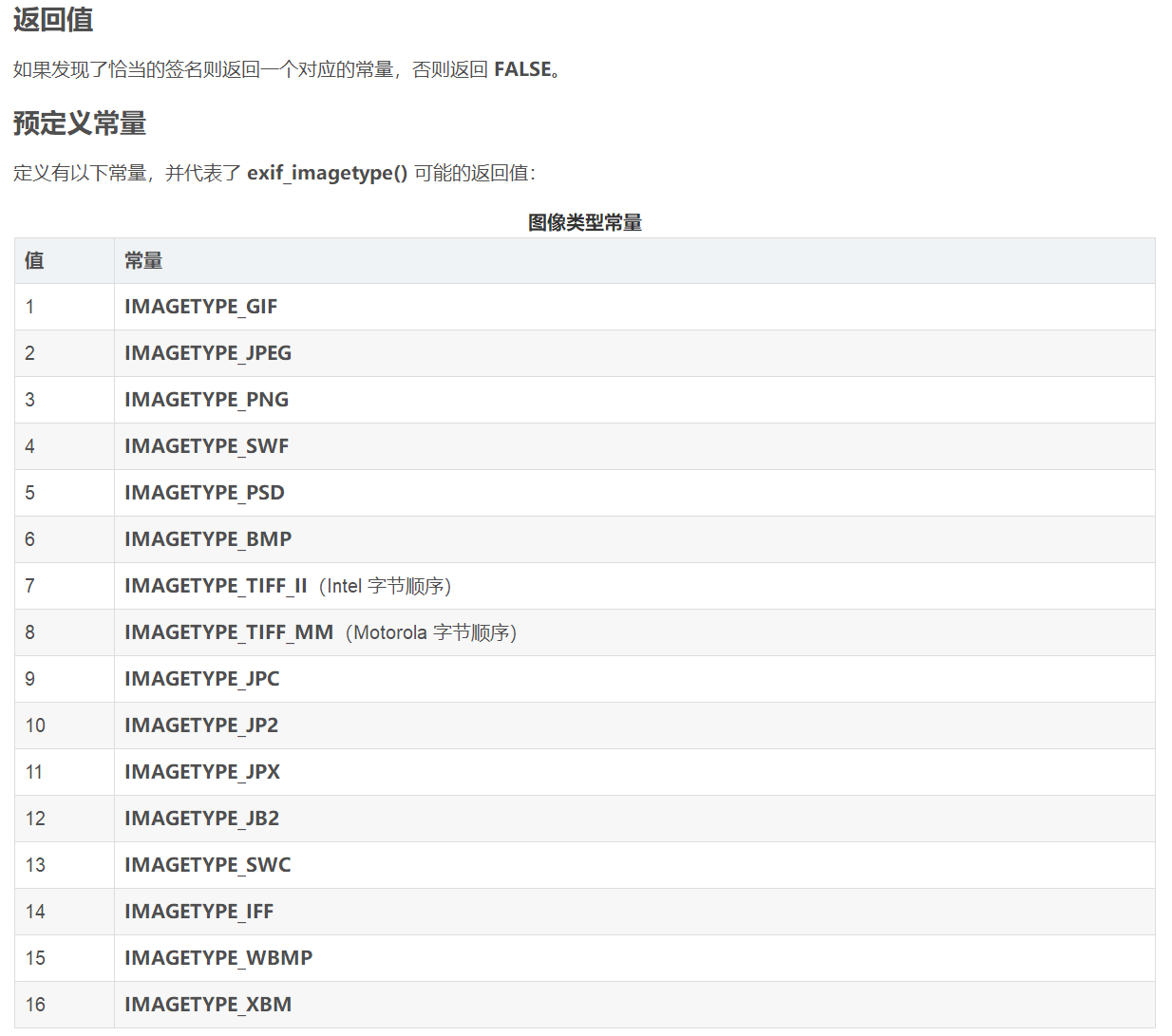Image resolution: width=1172 pixels, height=1036 pixels.
Task: Click value 14 in the IFF row
Action: (x=35, y=912)
